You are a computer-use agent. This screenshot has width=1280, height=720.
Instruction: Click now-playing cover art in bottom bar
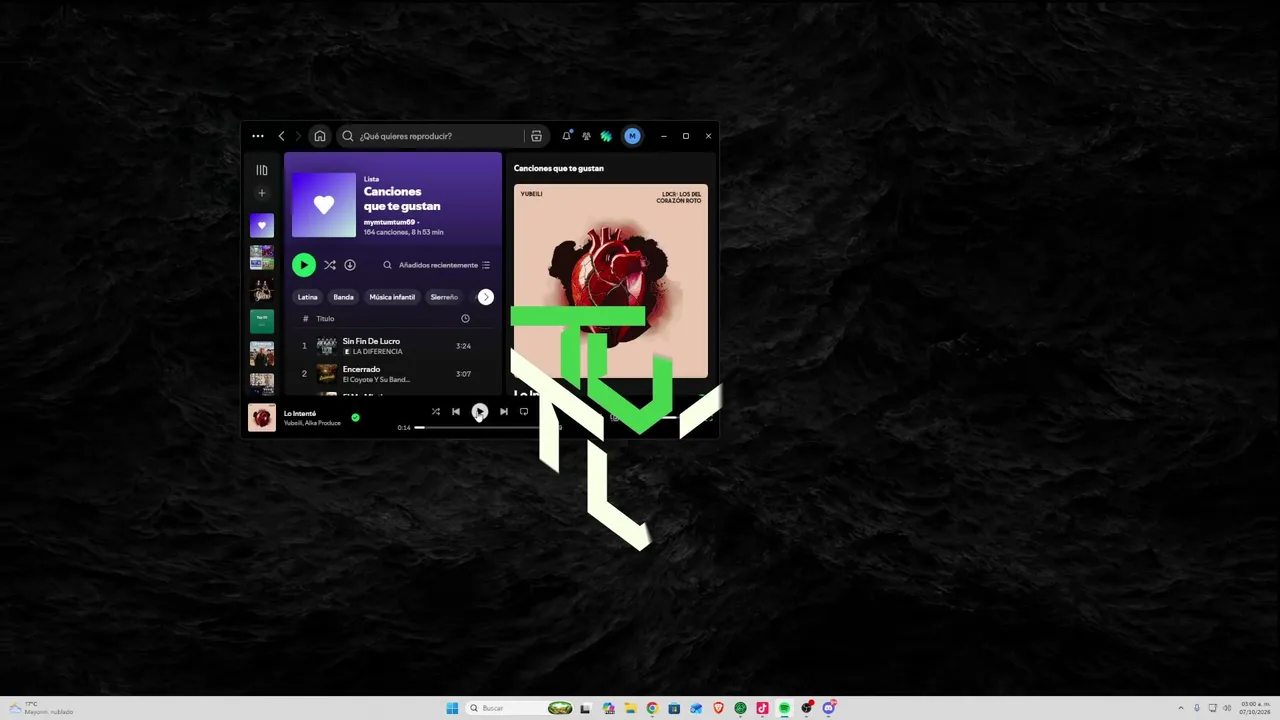click(262, 418)
